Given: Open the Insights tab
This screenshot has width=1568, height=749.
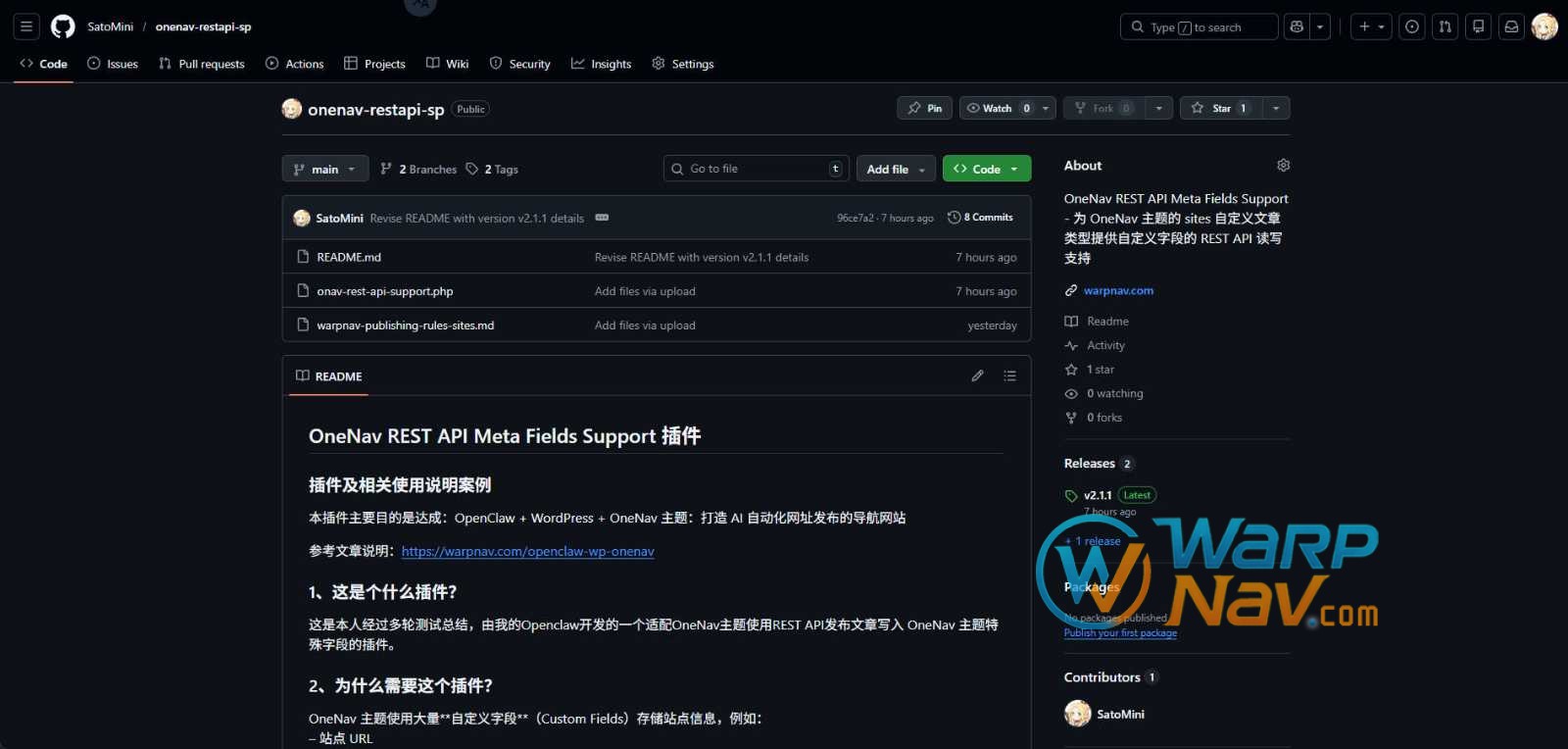Looking at the screenshot, I should [x=602, y=64].
